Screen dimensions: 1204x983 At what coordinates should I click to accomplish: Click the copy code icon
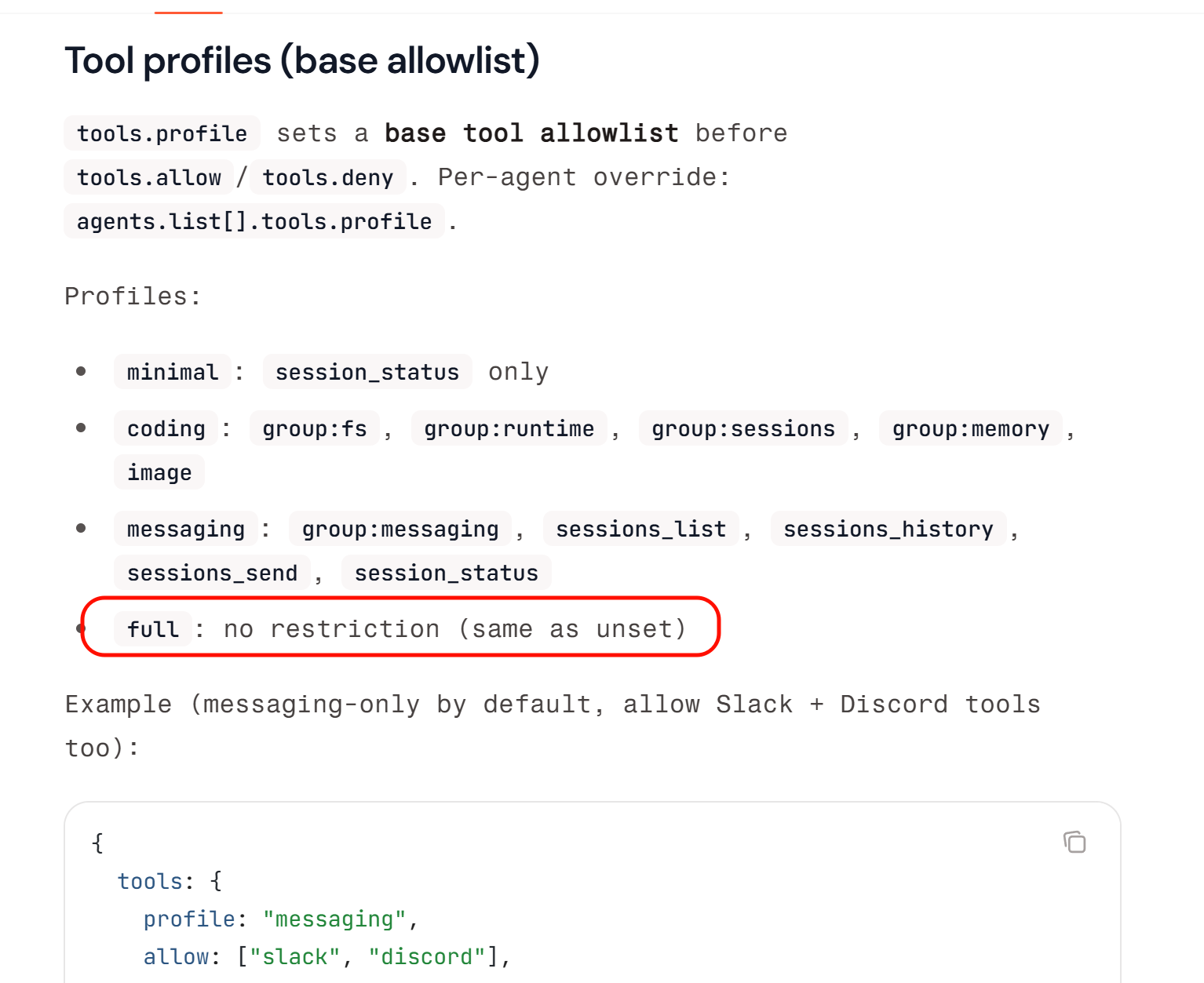point(1074,842)
